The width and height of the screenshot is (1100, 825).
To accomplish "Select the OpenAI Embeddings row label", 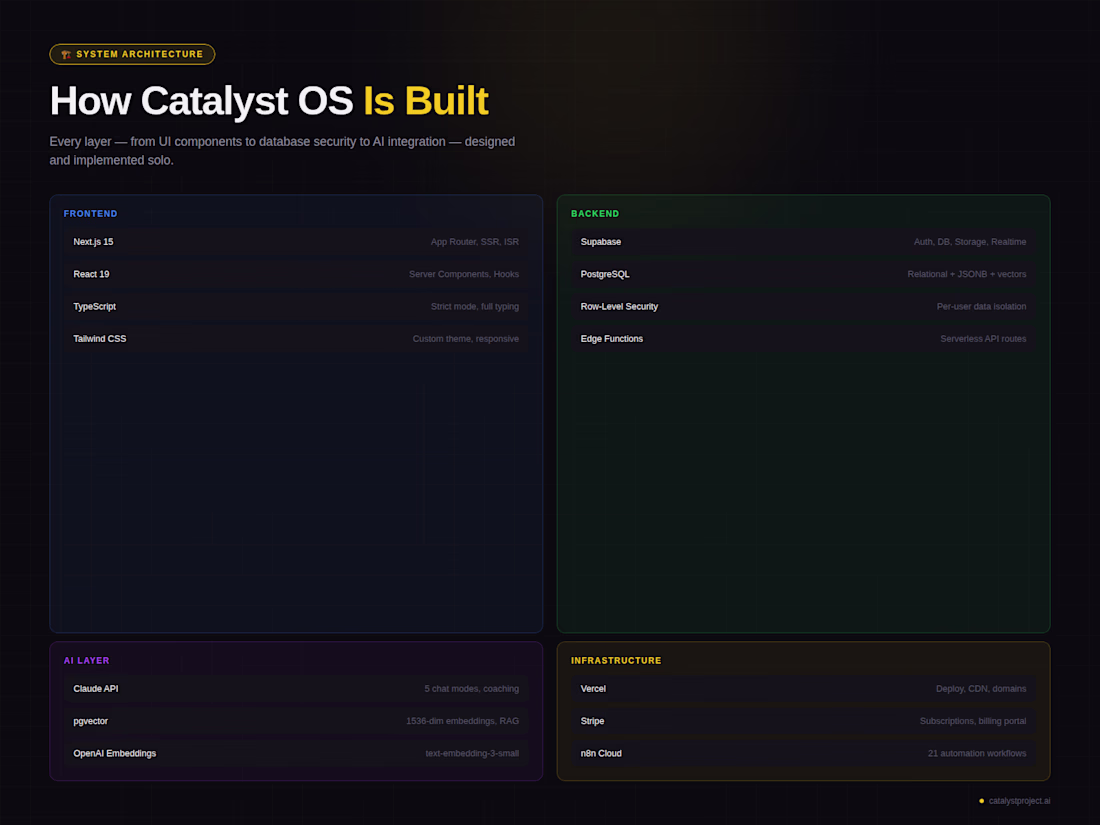I will click(x=114, y=753).
